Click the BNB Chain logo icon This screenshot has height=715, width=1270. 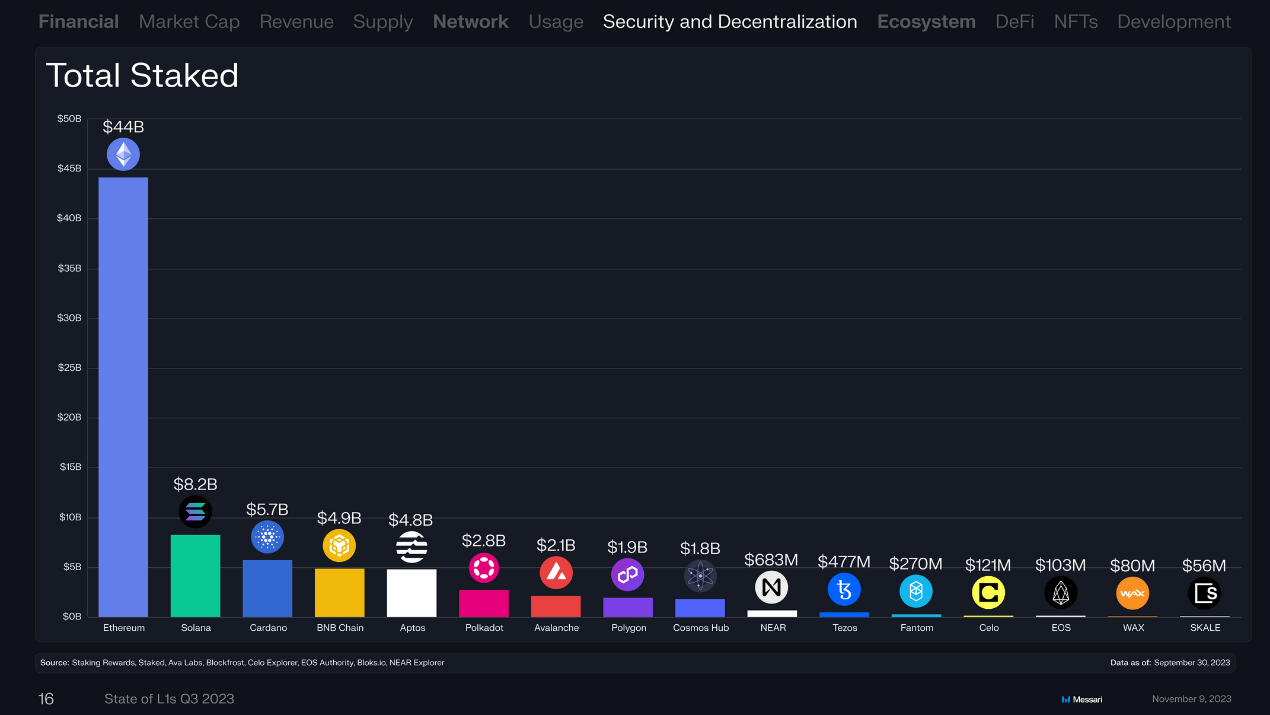tap(339, 546)
